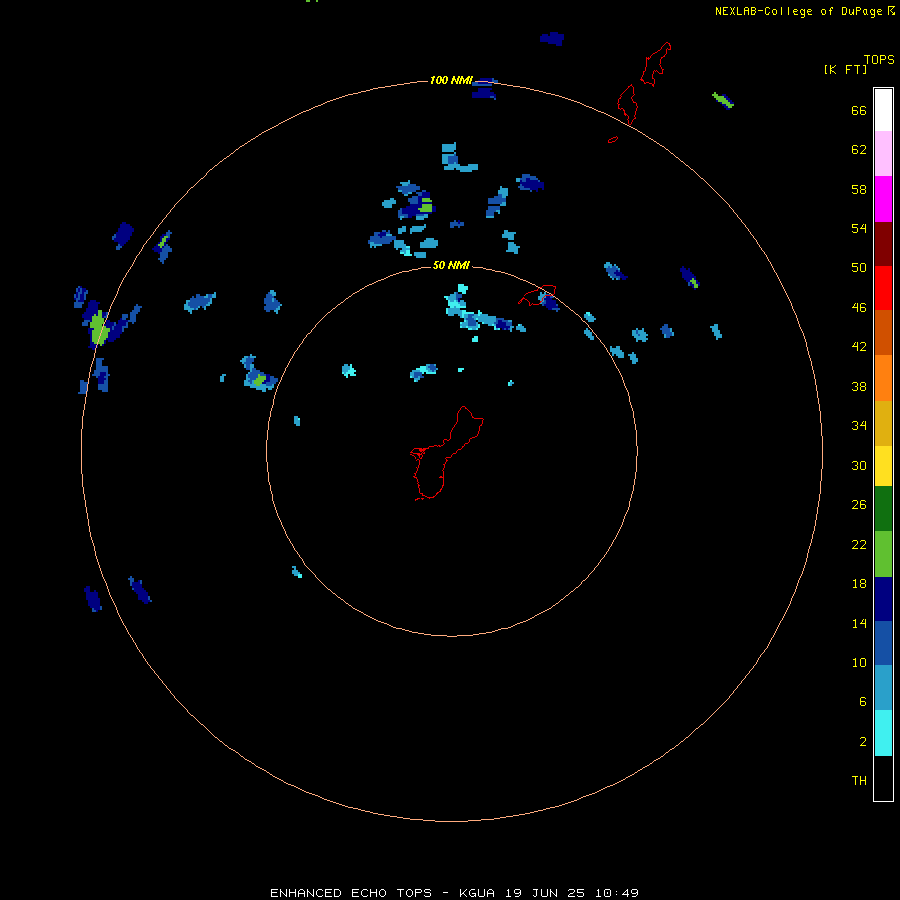Select the bright red legend swatch
The image size is (900, 900).
[883, 288]
